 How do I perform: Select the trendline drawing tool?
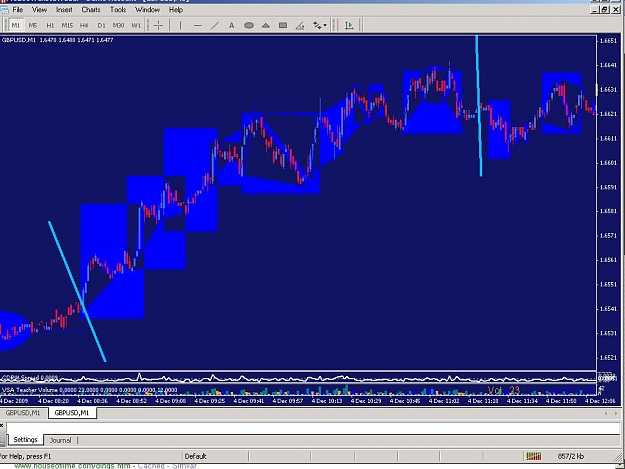214,26
